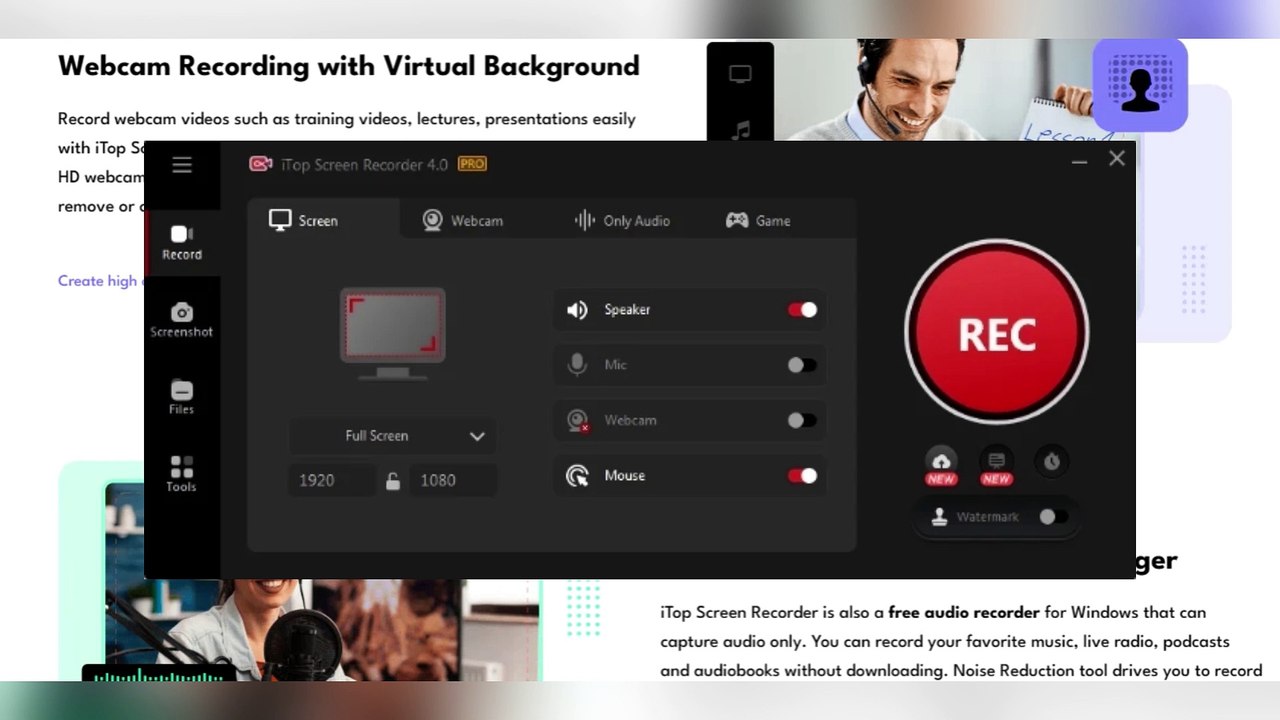This screenshot has width=1280, height=720.
Task: Open the scheduled recording timer icon
Action: coord(1051,461)
